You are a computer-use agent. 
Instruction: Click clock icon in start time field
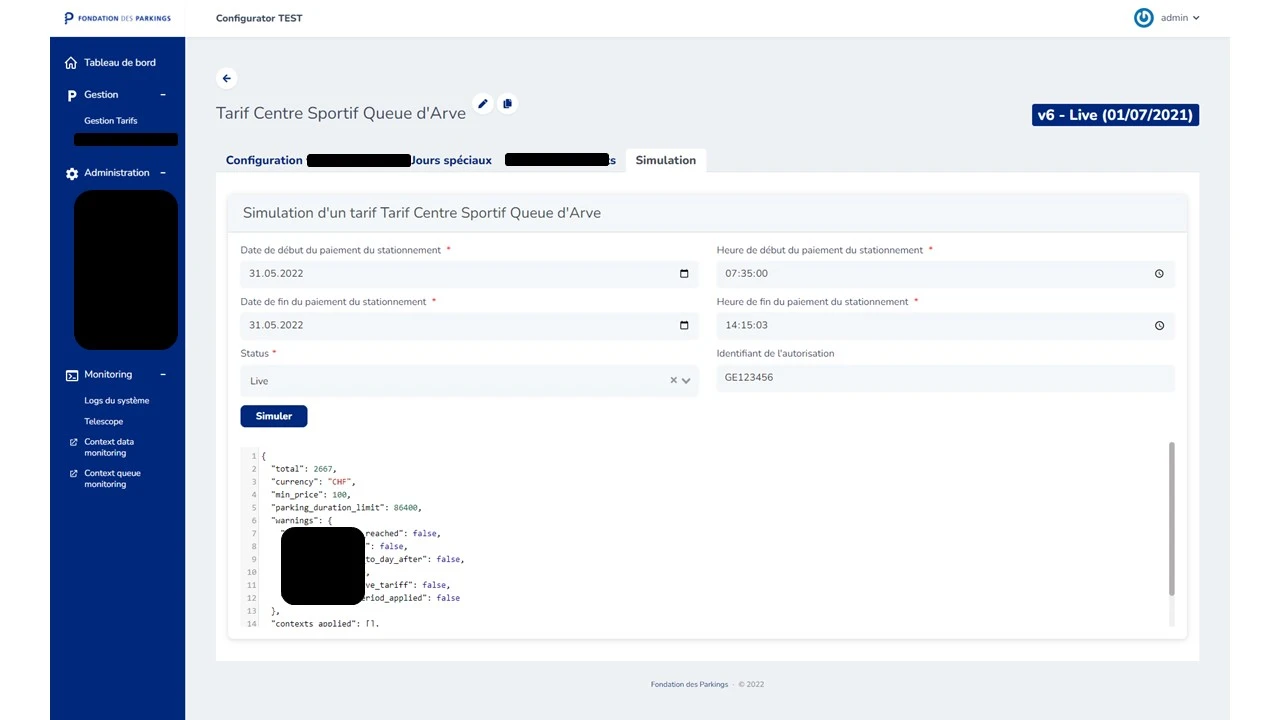(x=1159, y=274)
